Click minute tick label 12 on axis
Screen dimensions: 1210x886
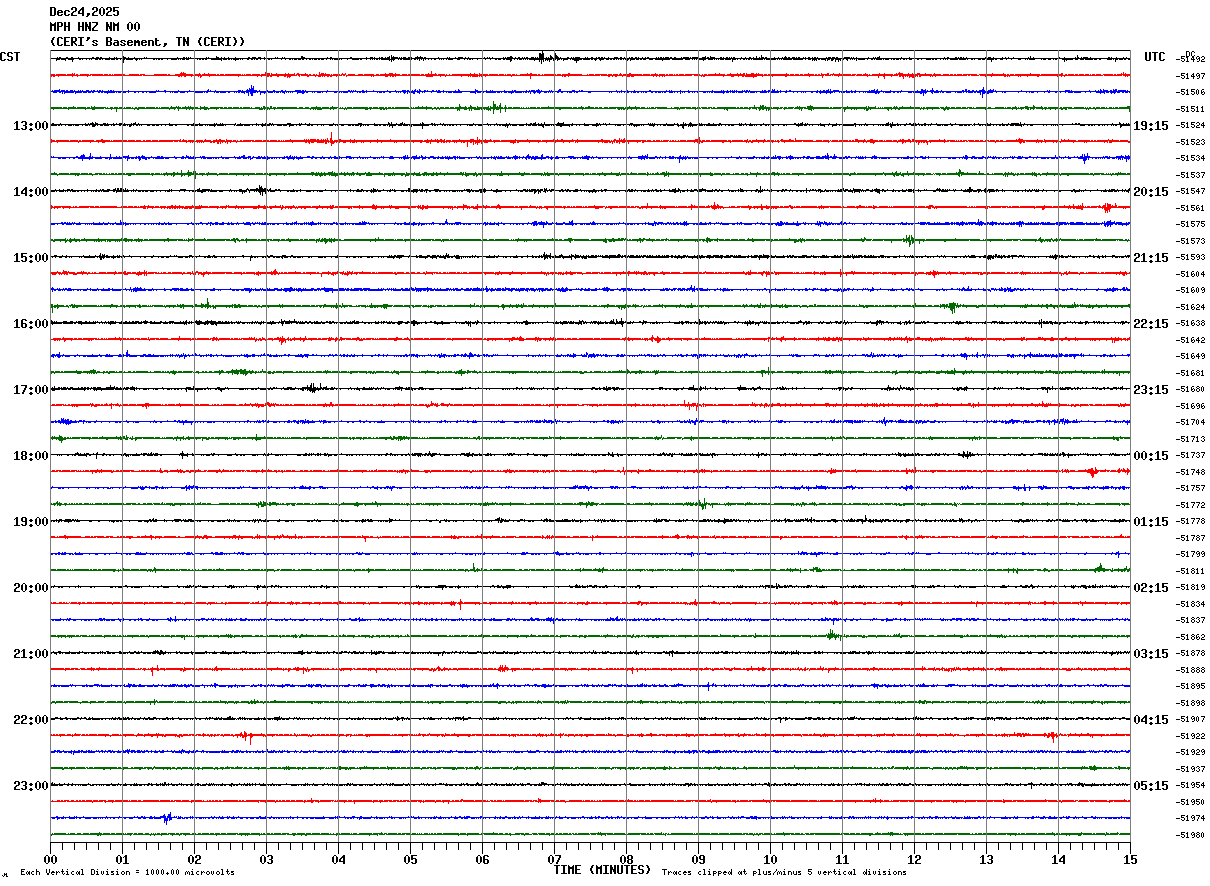pyautogui.click(x=914, y=859)
